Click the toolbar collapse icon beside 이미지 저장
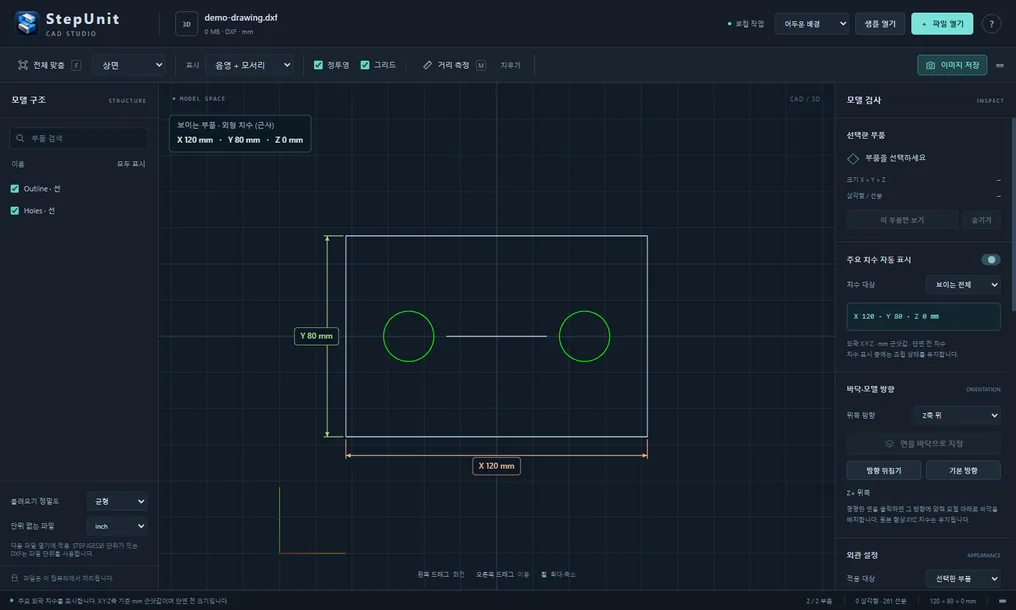 (x=1000, y=65)
